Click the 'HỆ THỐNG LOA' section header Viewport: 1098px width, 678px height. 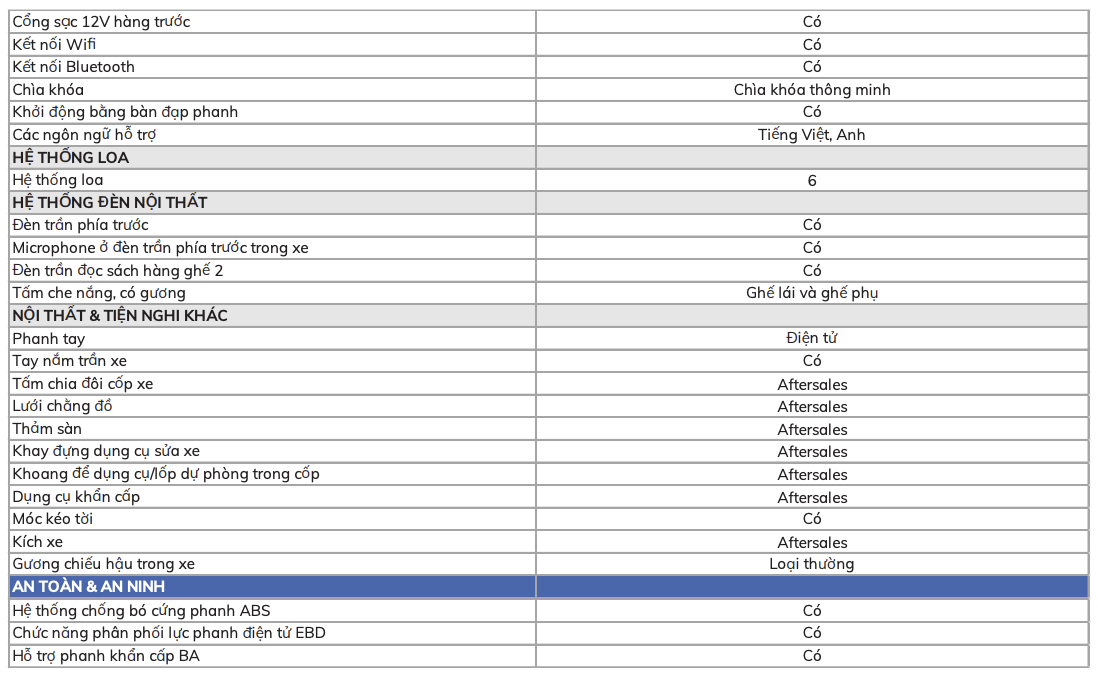point(71,158)
